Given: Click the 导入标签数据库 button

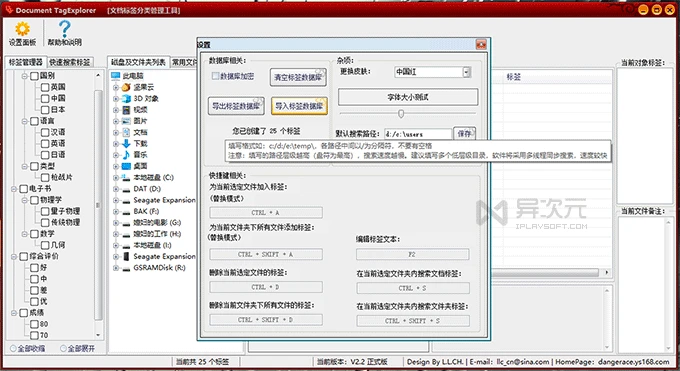Looking at the screenshot, I should [x=299, y=106].
